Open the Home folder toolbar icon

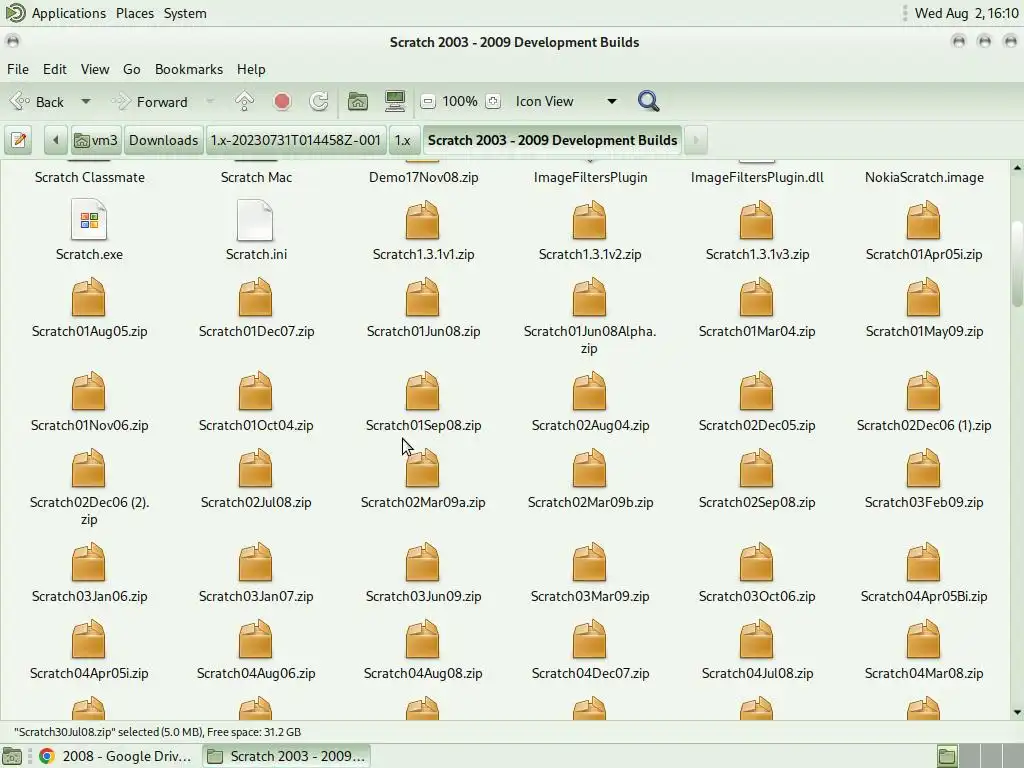[357, 101]
